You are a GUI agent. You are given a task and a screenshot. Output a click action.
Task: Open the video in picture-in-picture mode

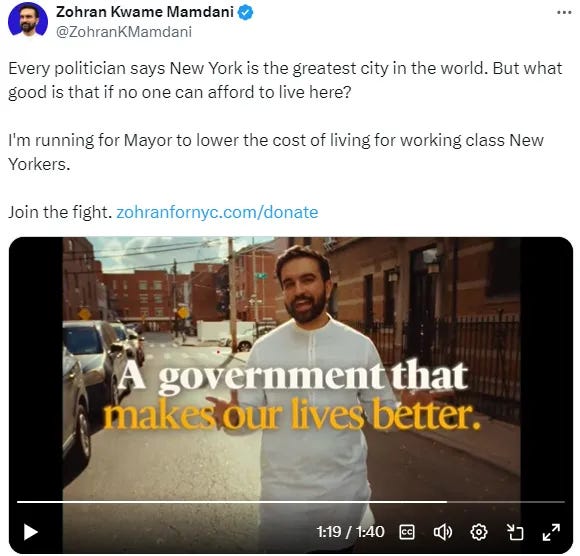515,532
